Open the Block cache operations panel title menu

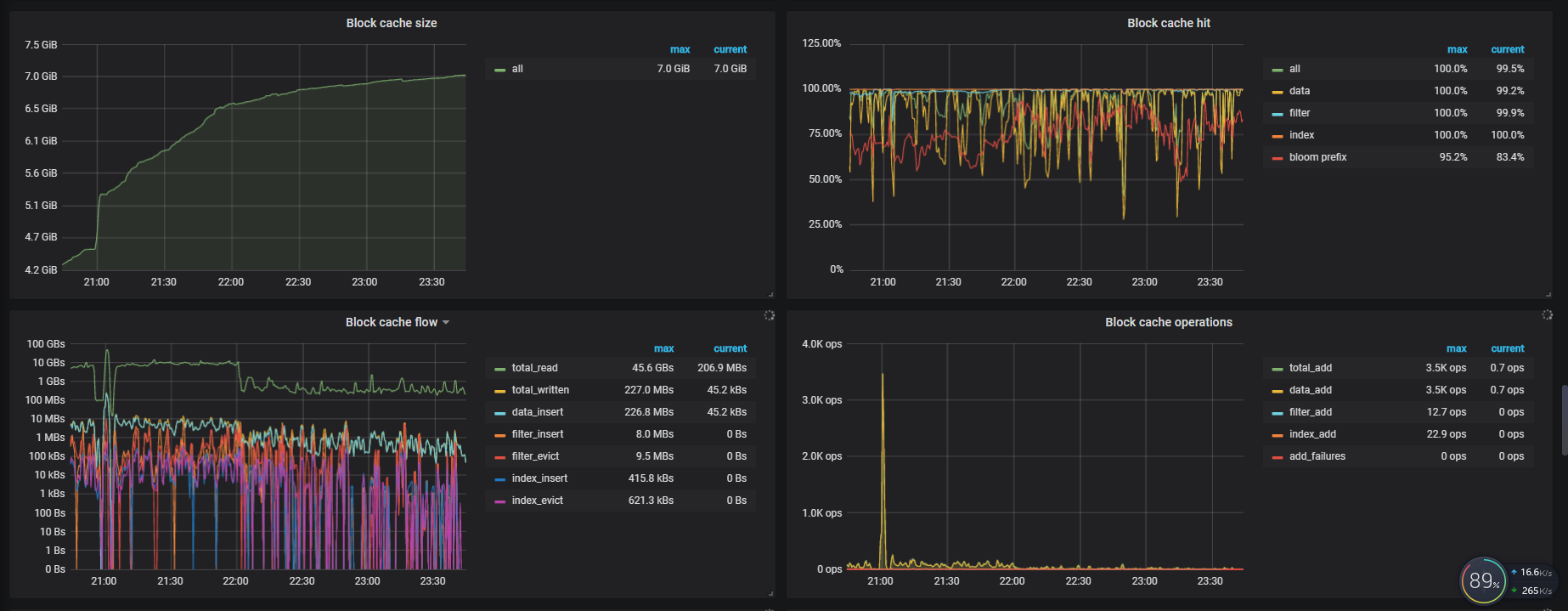1168,322
